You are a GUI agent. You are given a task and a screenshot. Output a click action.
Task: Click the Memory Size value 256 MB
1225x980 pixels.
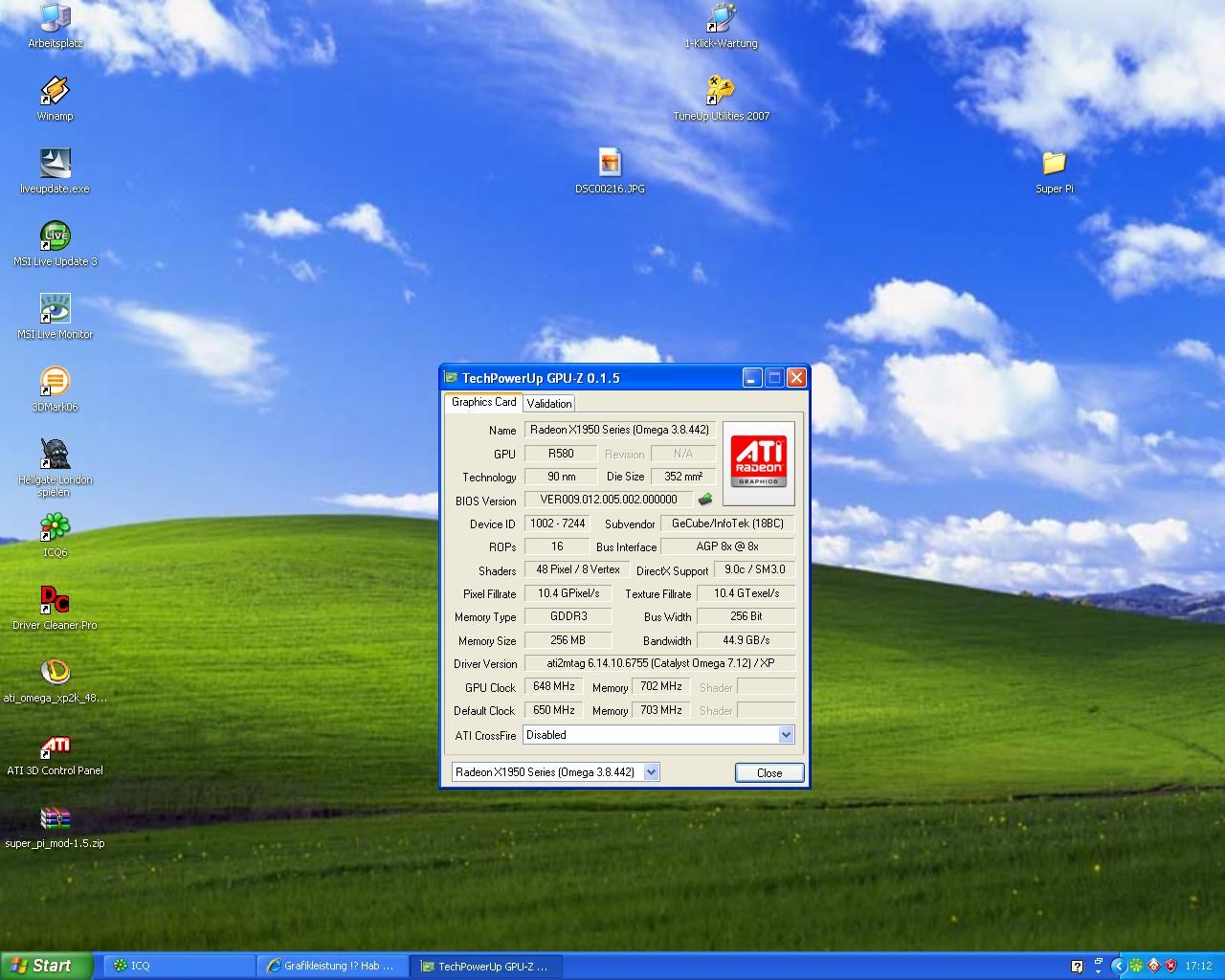(x=568, y=640)
